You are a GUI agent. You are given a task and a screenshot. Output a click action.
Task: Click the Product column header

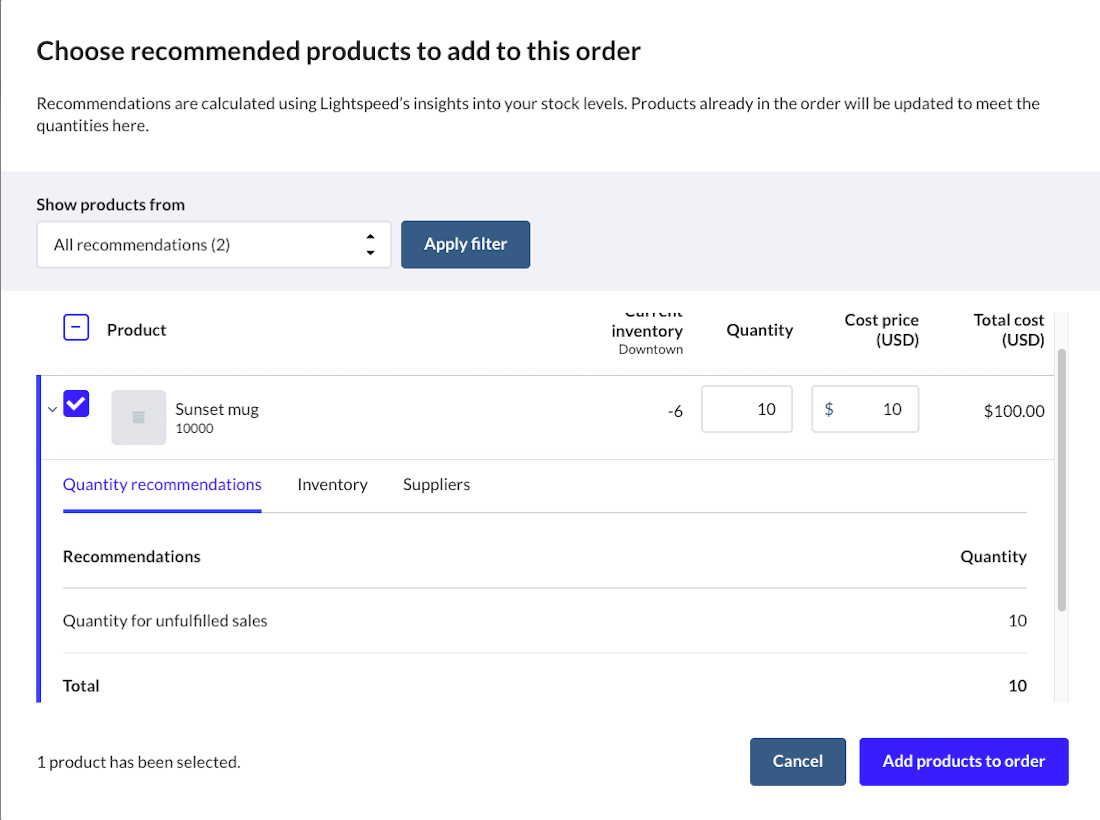[x=137, y=330]
